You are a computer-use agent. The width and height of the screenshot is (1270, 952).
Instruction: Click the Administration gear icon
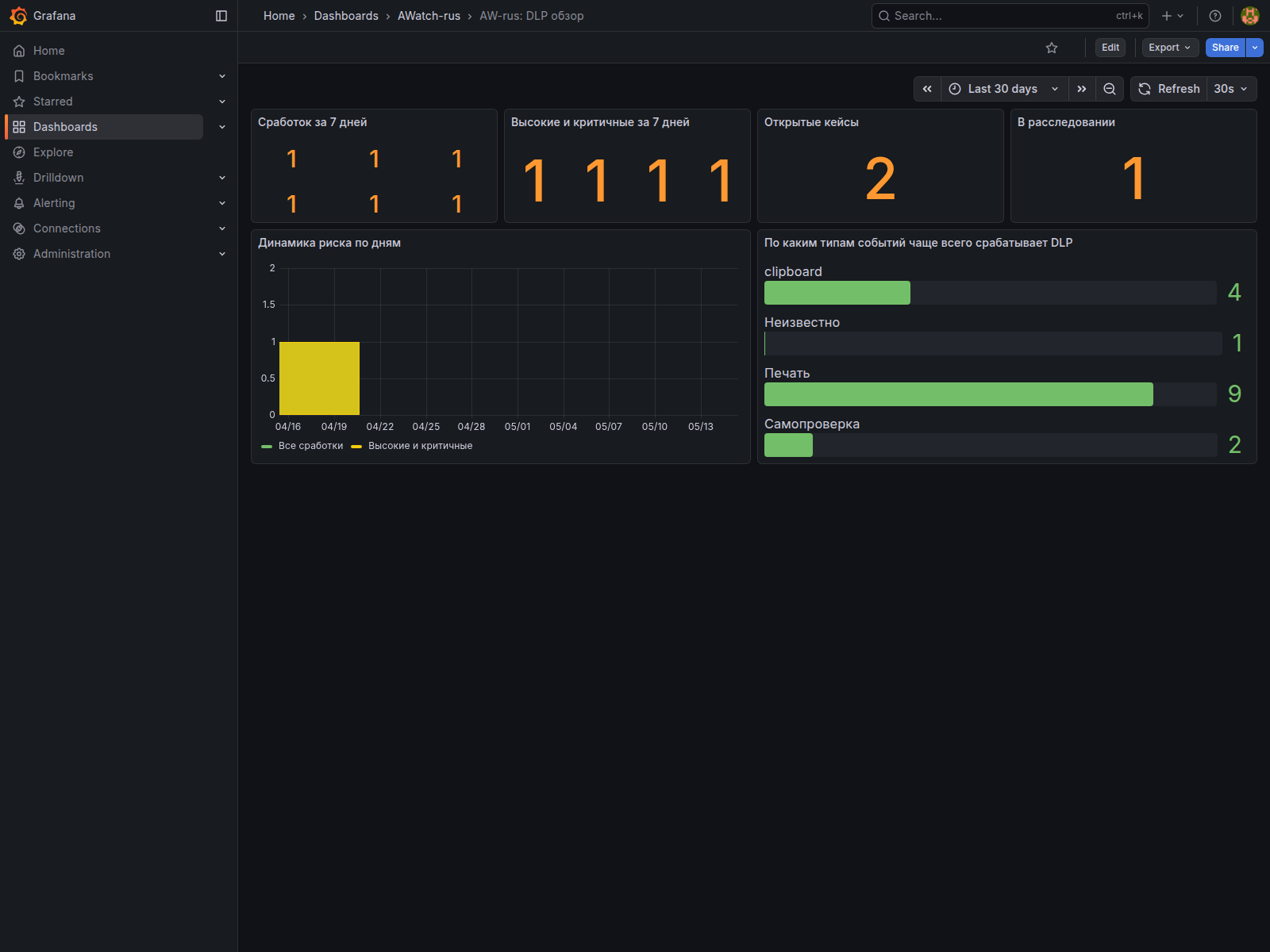19,254
